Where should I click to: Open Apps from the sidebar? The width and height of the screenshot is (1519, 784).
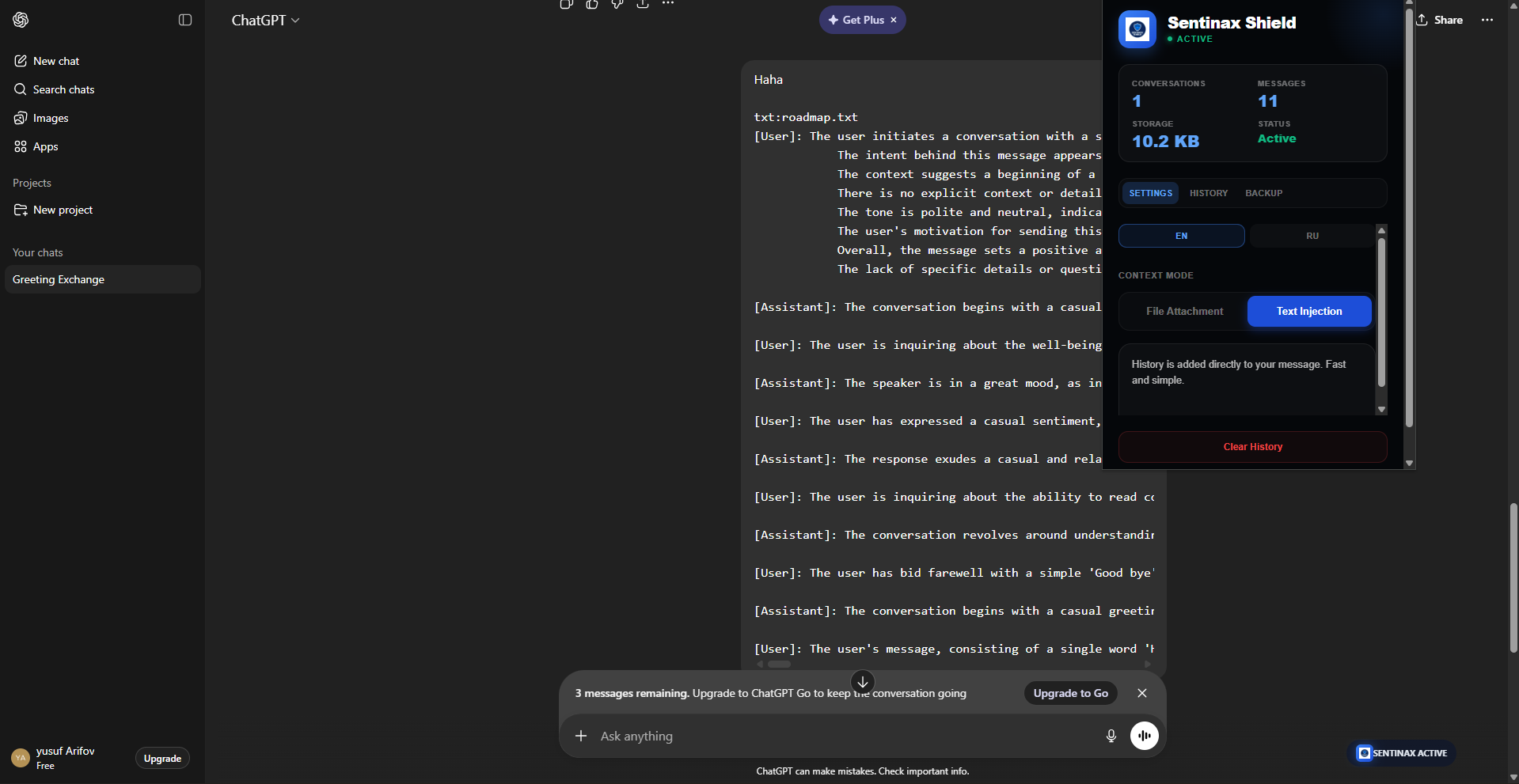pos(45,146)
